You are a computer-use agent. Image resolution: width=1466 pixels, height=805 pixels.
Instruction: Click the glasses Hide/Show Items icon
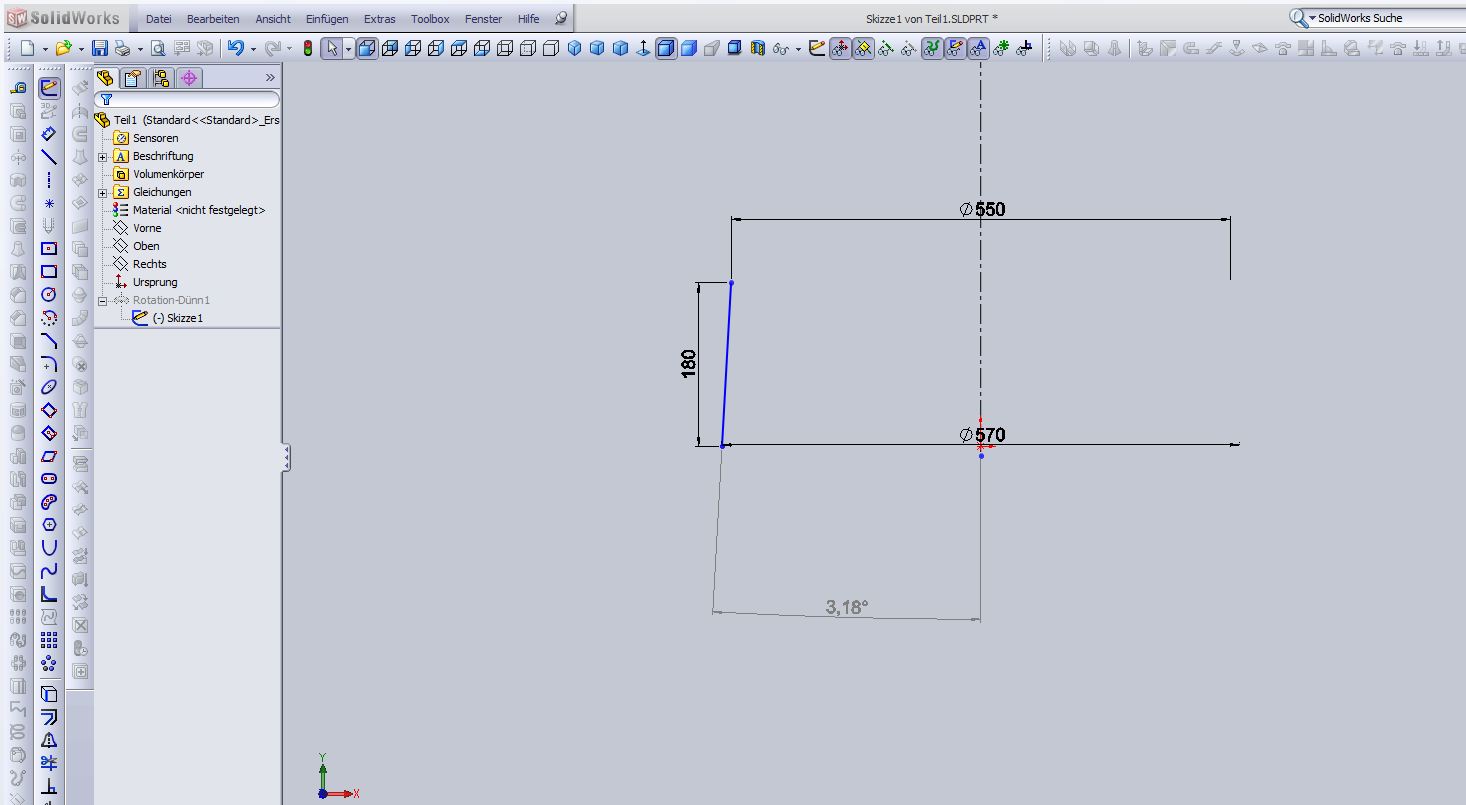pyautogui.click(x=781, y=48)
